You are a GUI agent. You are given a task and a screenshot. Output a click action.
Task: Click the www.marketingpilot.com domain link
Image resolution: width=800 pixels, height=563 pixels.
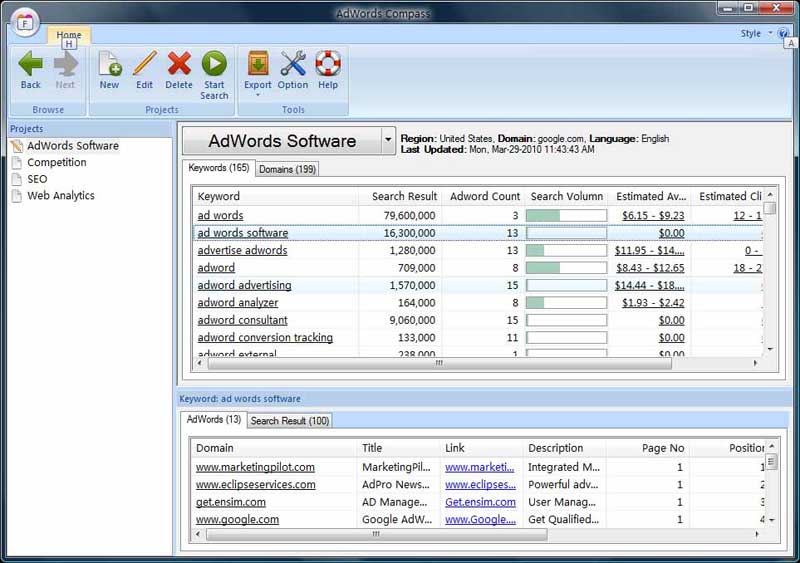coord(255,467)
